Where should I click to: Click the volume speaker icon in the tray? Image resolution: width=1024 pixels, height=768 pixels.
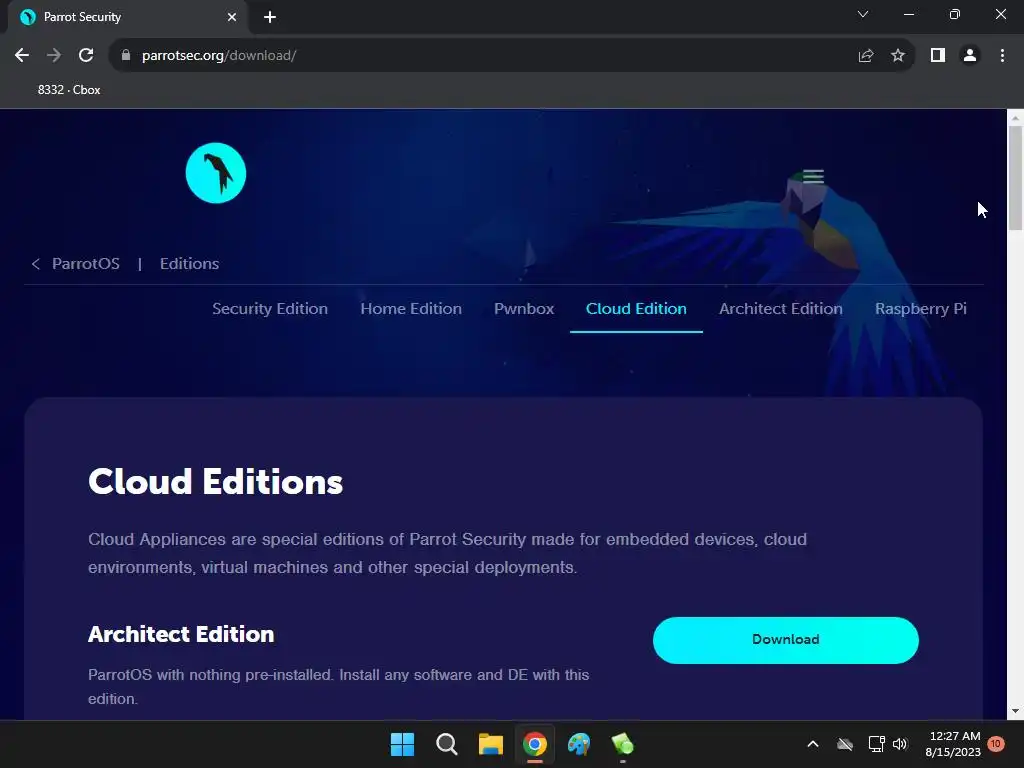901,744
